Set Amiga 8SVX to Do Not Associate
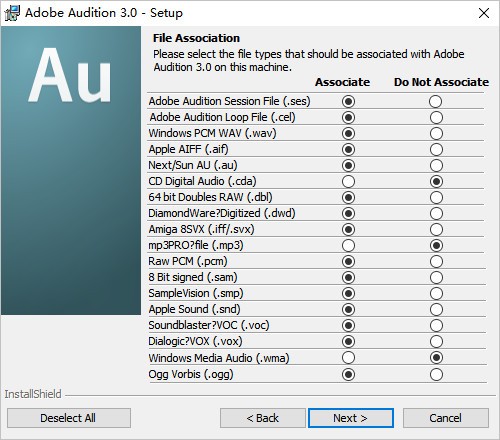 [x=436, y=229]
